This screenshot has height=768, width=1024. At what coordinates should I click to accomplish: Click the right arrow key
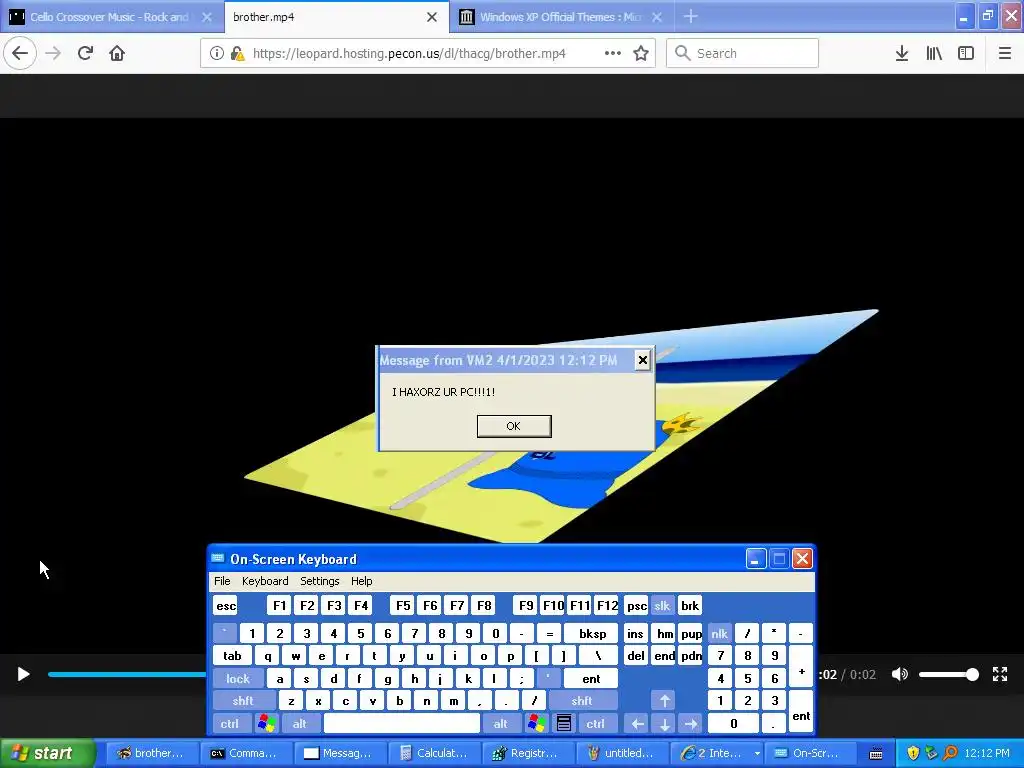coord(690,724)
